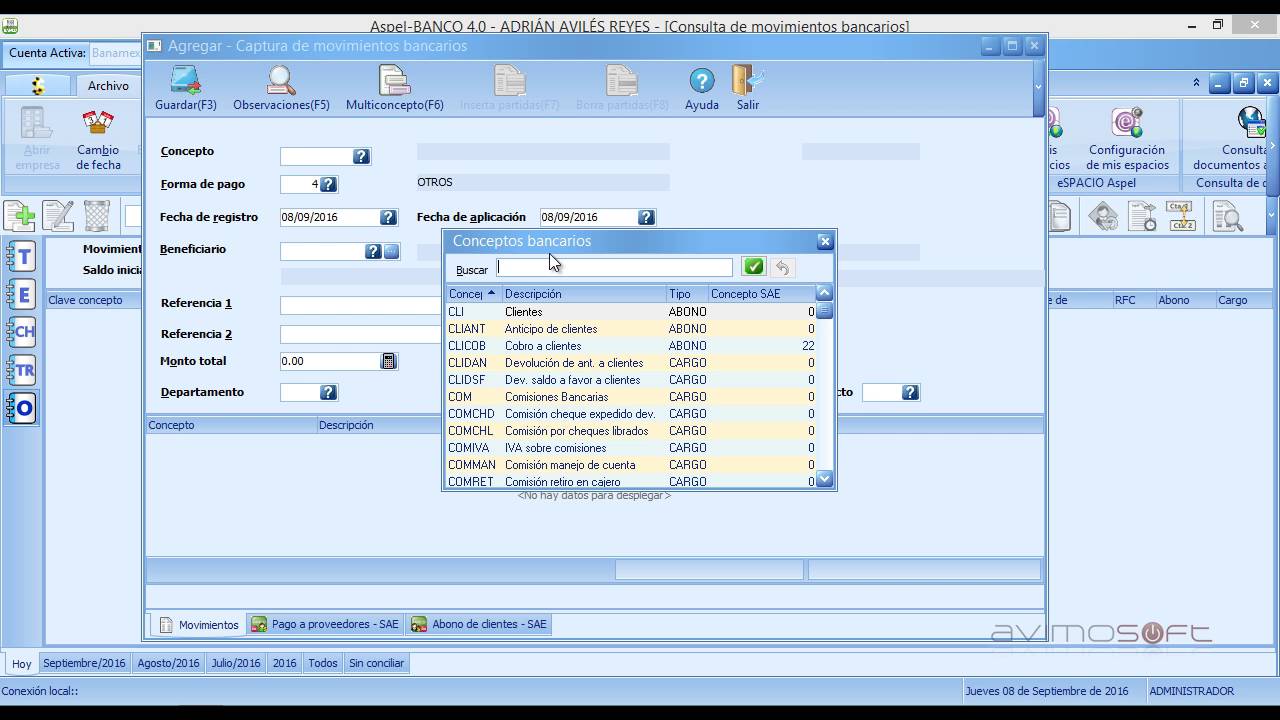Image resolution: width=1280 pixels, height=720 pixels.
Task: Click Referencia 1 input field
Action: (x=361, y=305)
